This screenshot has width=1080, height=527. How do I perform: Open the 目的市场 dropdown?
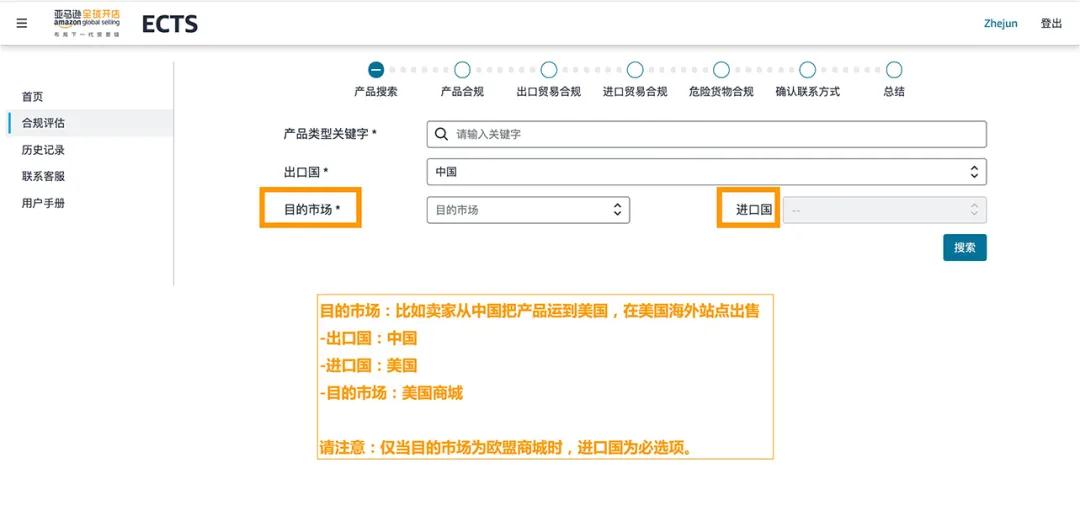(528, 210)
